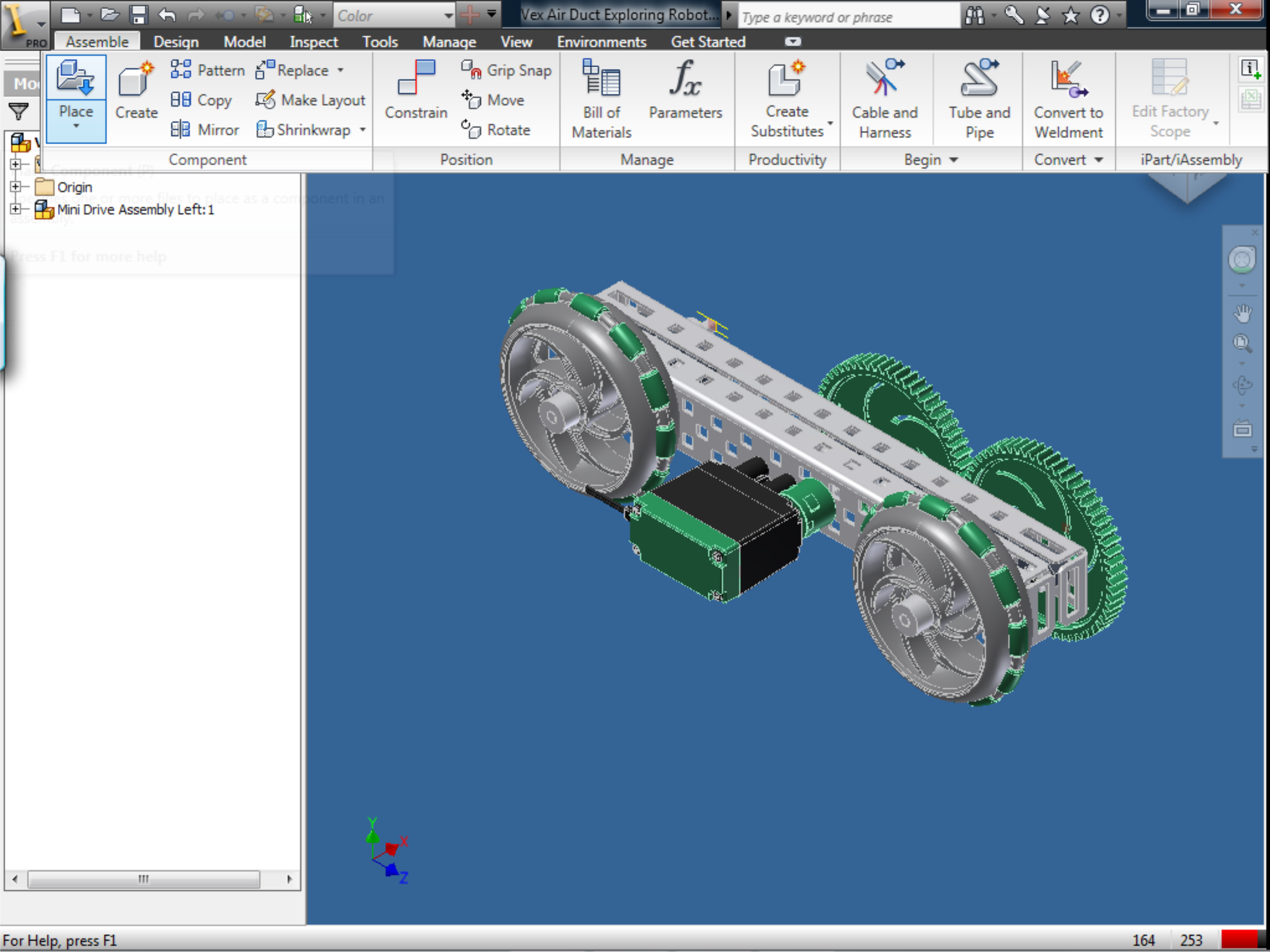
Task: Click the red status indicator in status bar
Action: (1240, 939)
